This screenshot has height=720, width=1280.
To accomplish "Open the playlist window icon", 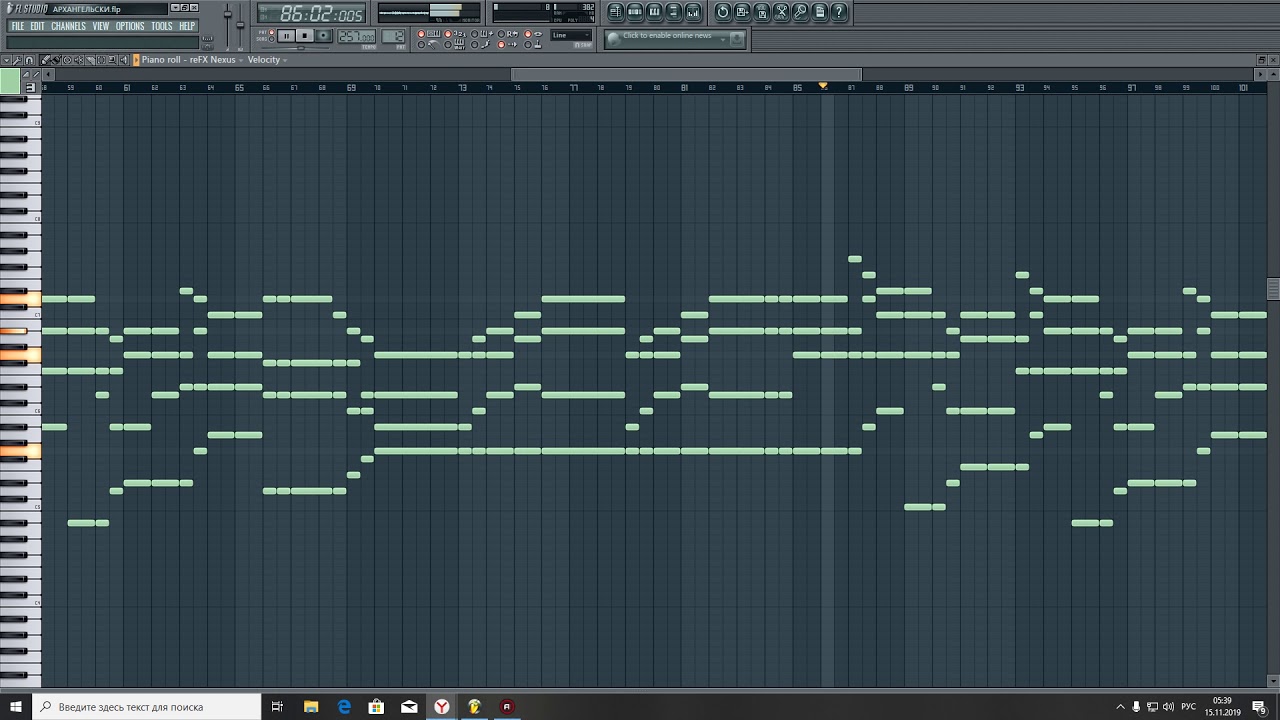I will click(x=615, y=12).
